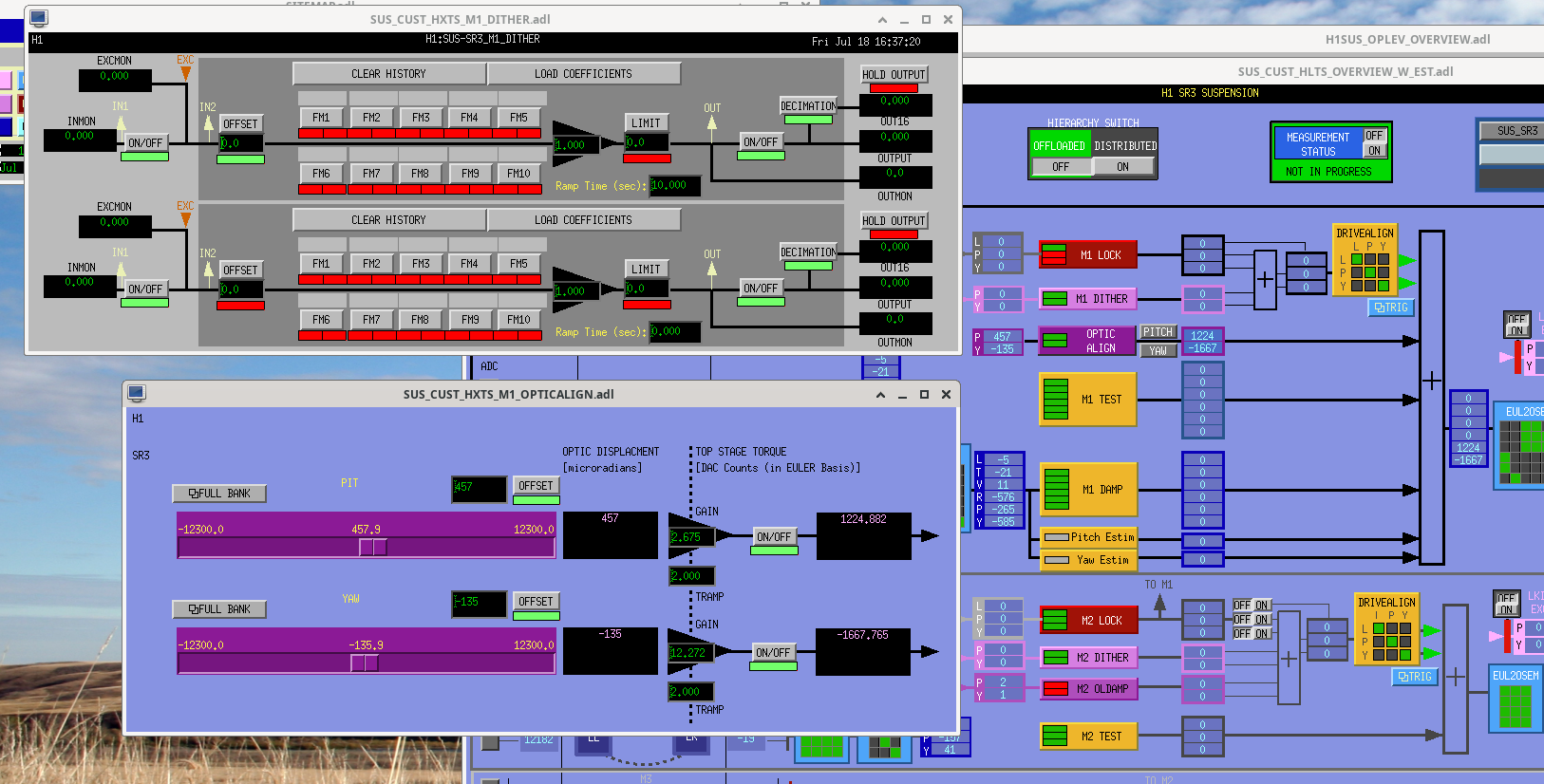Open the PIT FULL BANK display
This screenshot has width=1544, height=784.
click(x=219, y=494)
